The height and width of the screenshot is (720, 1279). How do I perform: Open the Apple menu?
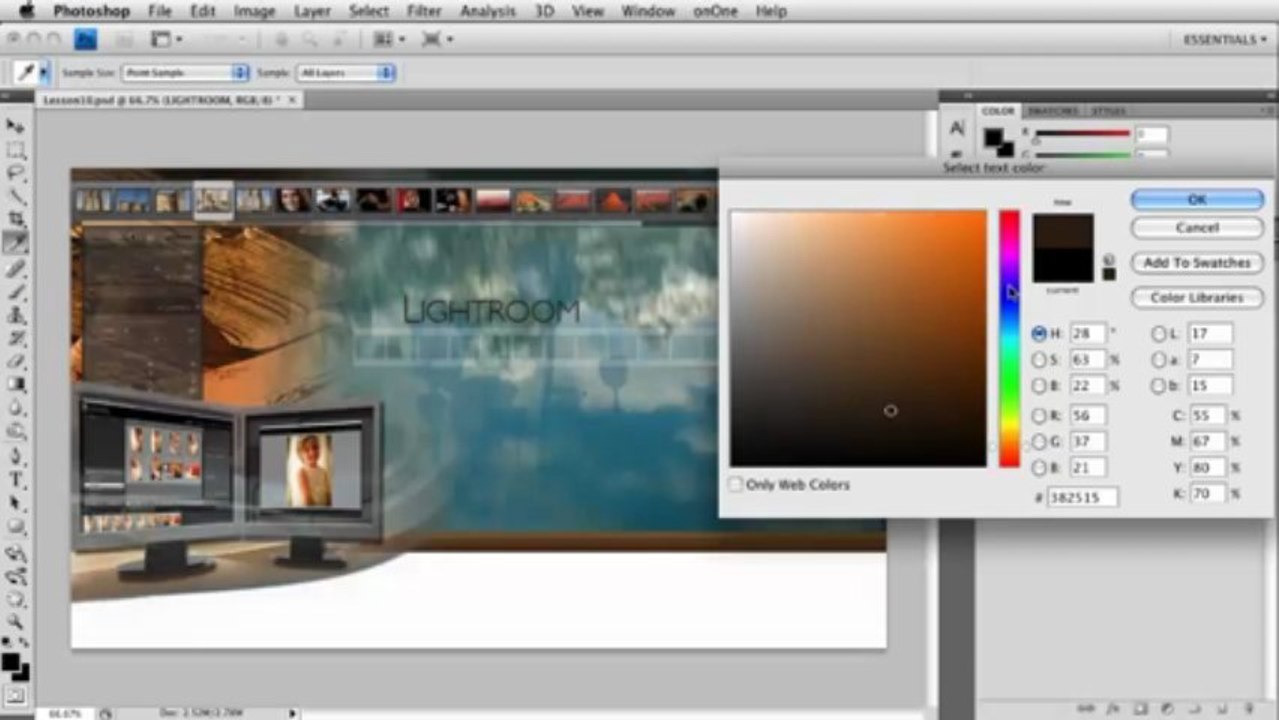(x=27, y=11)
